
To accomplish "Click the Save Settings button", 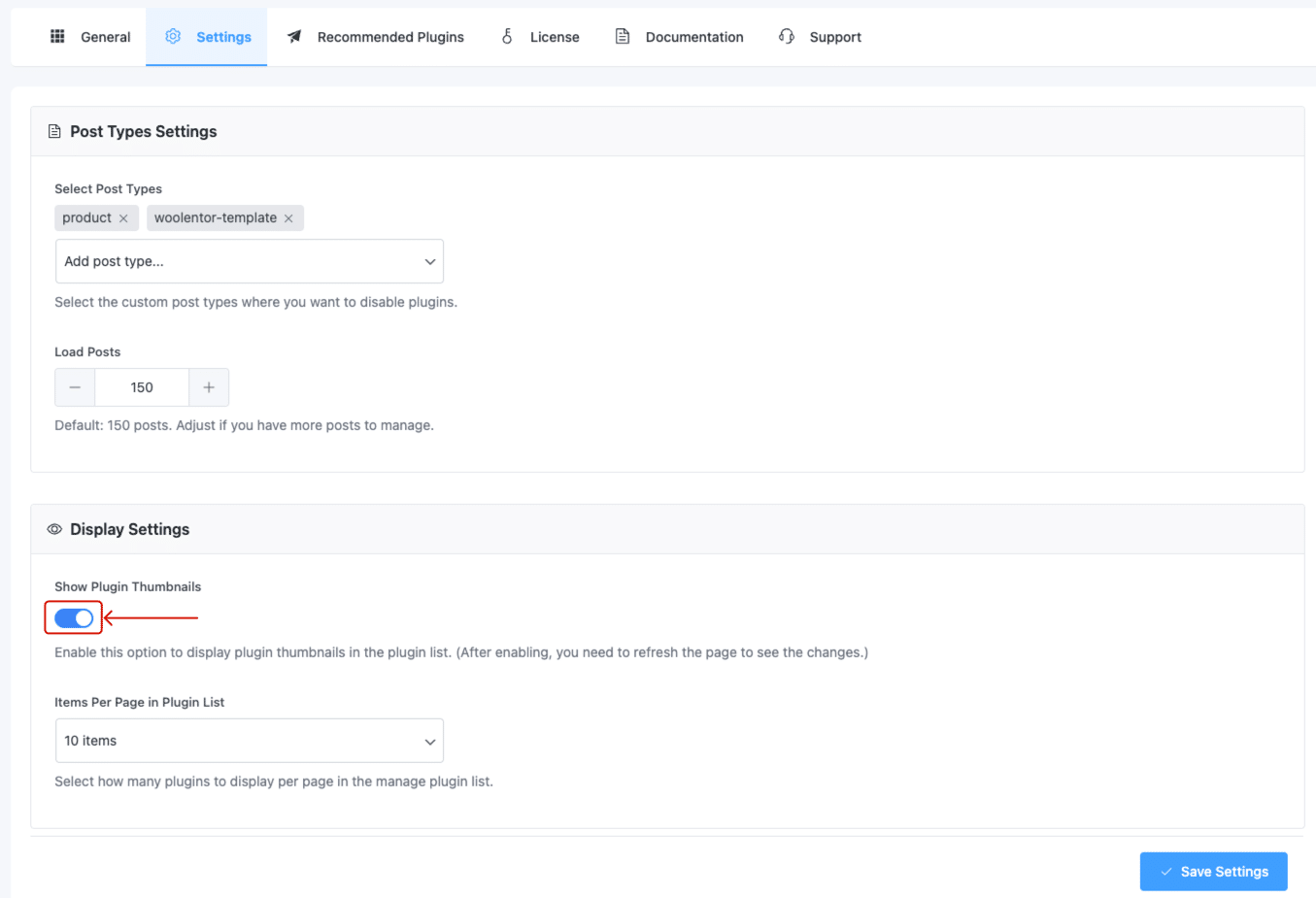I will point(1213,871).
